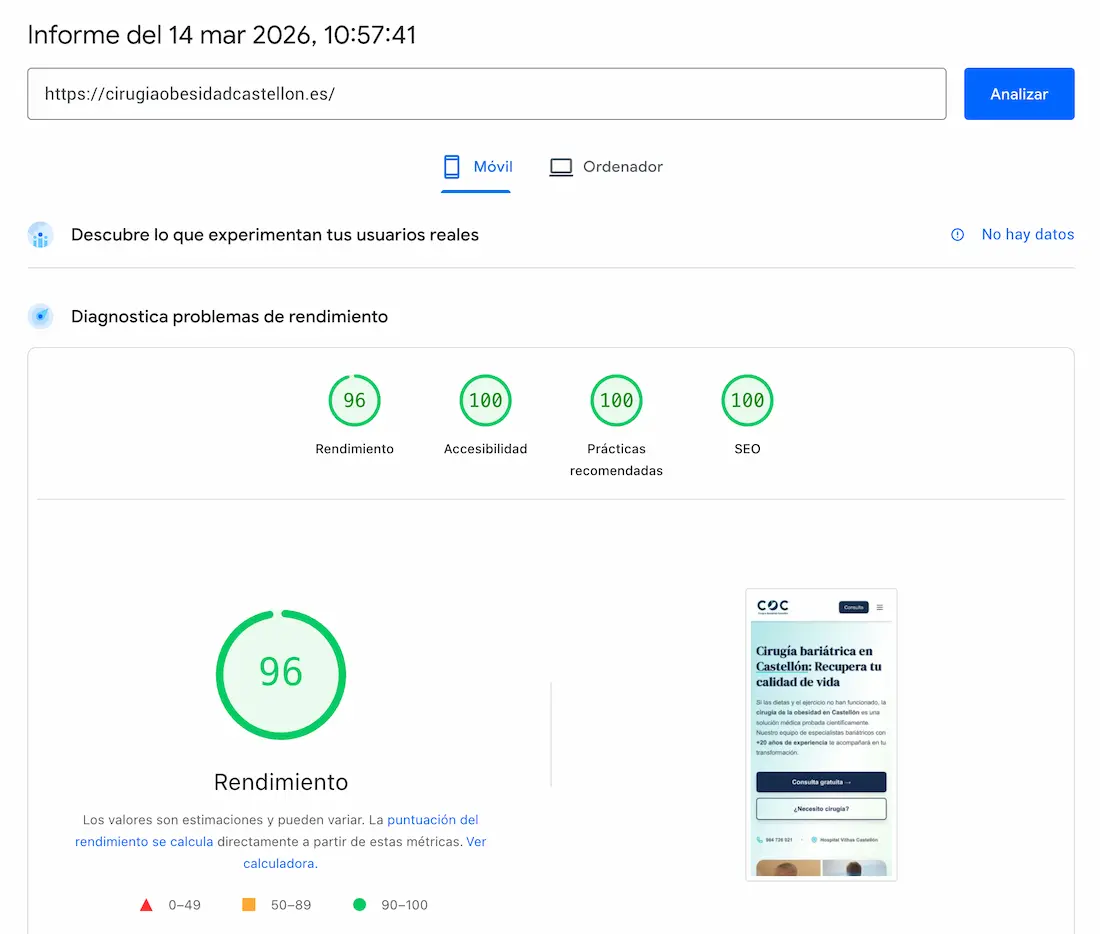Image resolution: width=1100 pixels, height=934 pixels.
Task: Click the phone icon on the Móvil tab
Action: [449, 166]
